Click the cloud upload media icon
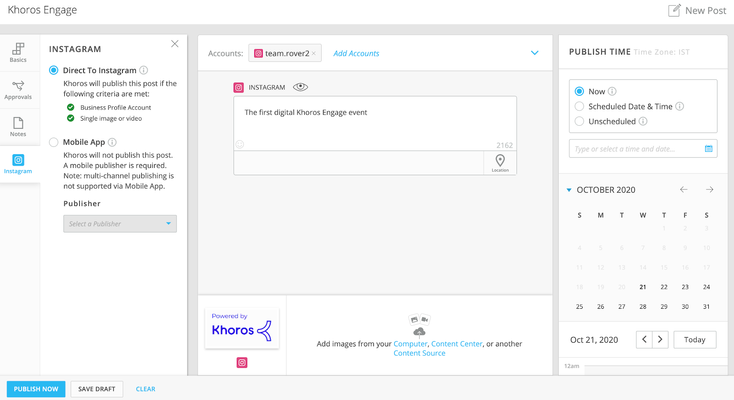 [x=419, y=332]
